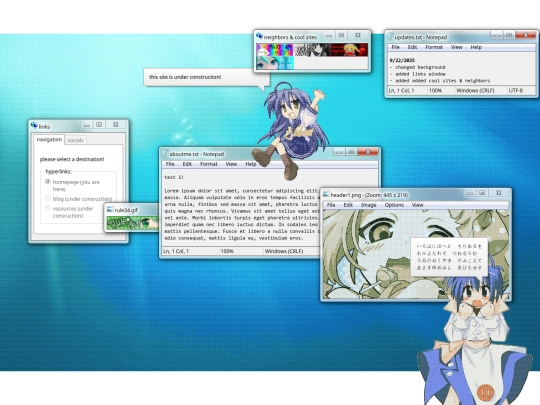Open Help menu in updates.txt Notepad

pyautogui.click(x=476, y=47)
